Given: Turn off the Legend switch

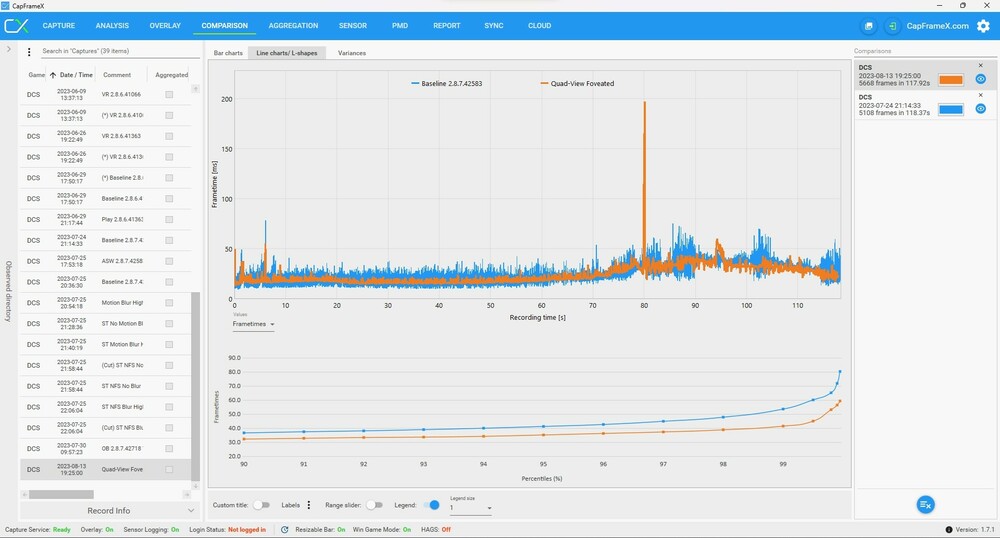Looking at the screenshot, I should pyautogui.click(x=432, y=505).
